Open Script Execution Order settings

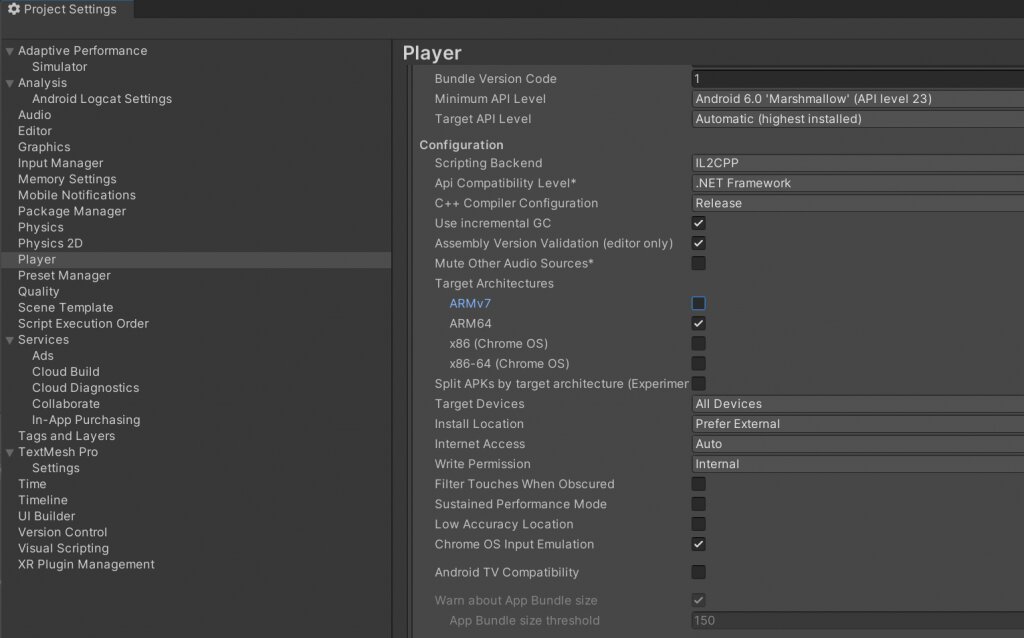(83, 323)
